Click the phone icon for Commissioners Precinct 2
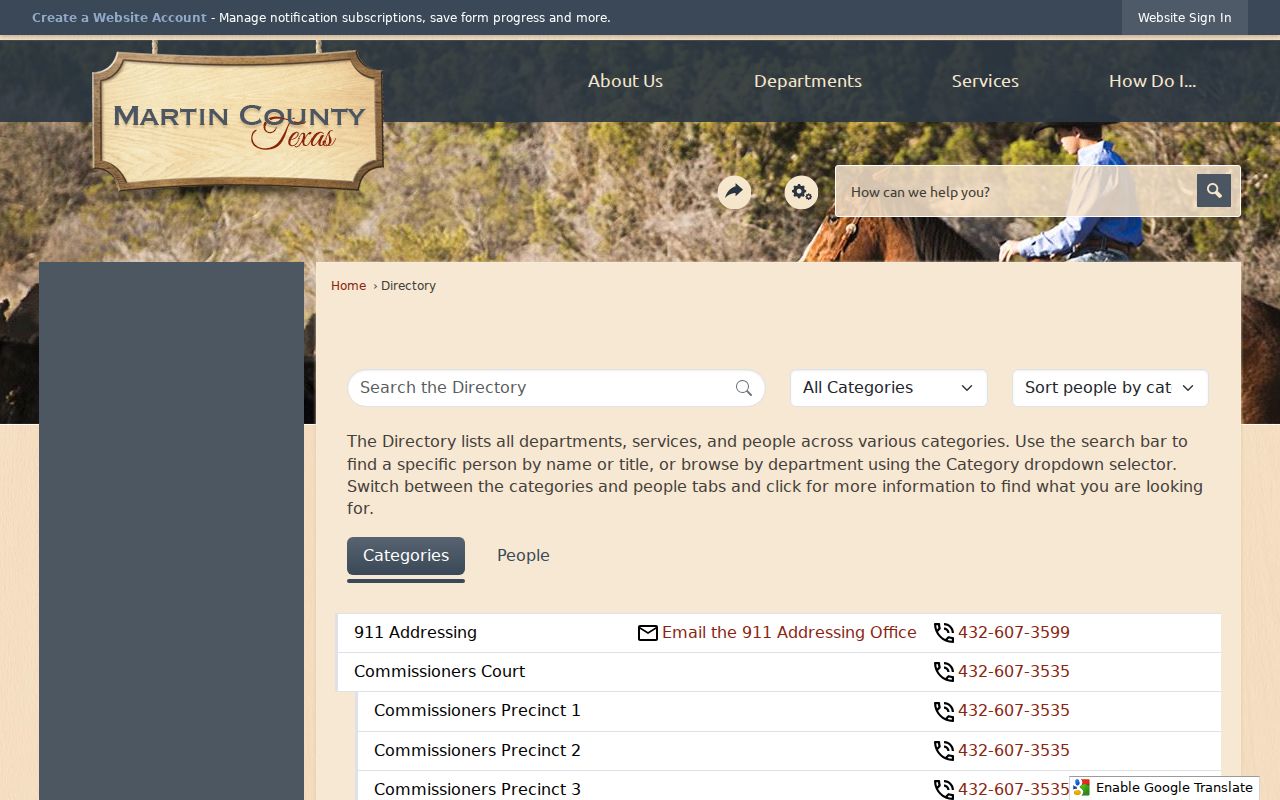This screenshot has height=800, width=1280. point(944,751)
